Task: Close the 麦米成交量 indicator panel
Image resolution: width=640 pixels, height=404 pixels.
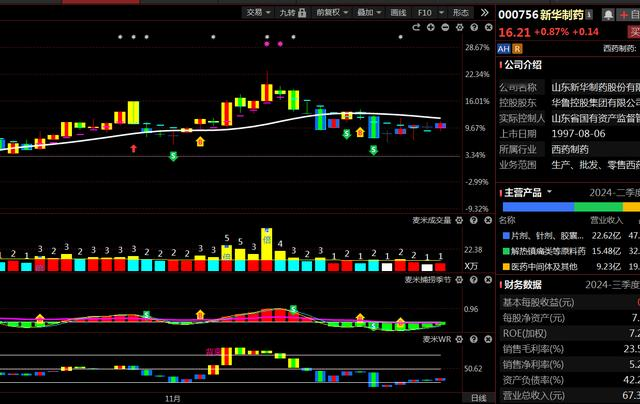Action: pos(486,220)
